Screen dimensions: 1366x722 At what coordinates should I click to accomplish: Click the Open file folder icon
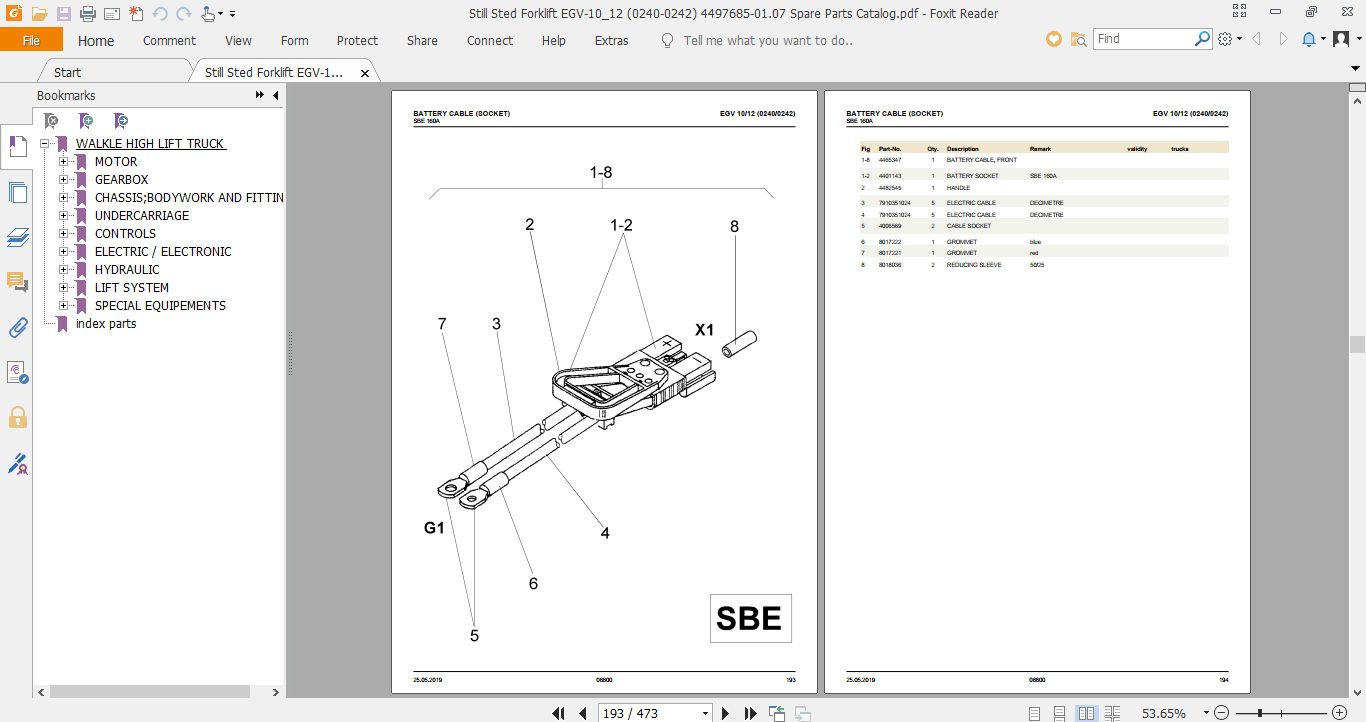[39, 14]
